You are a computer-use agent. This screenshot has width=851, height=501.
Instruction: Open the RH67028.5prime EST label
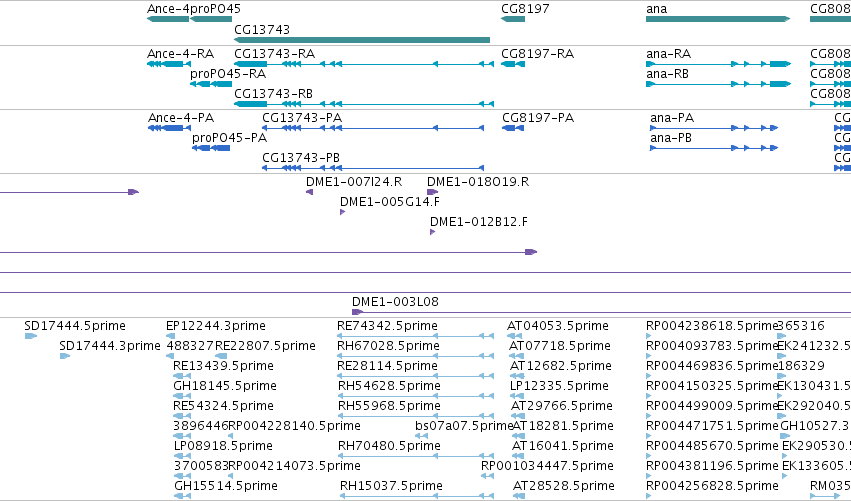(389, 346)
